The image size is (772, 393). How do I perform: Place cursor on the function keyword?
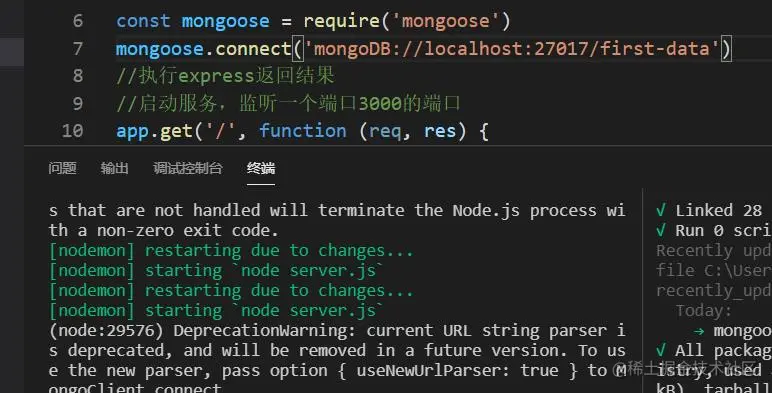click(x=303, y=131)
